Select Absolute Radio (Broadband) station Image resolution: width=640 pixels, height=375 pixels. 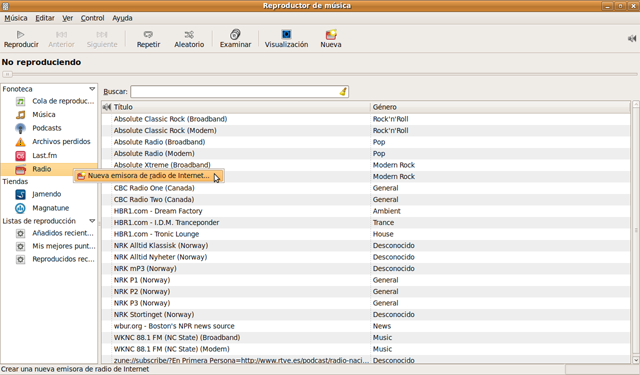click(366, 142)
